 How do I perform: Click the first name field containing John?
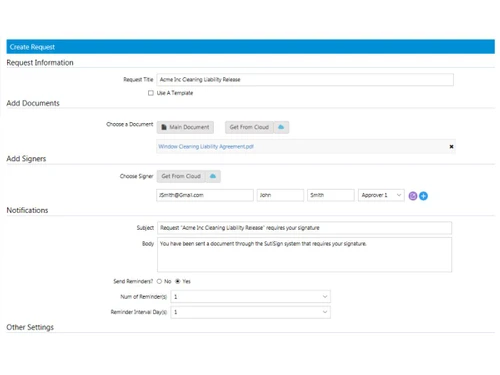tap(280, 195)
